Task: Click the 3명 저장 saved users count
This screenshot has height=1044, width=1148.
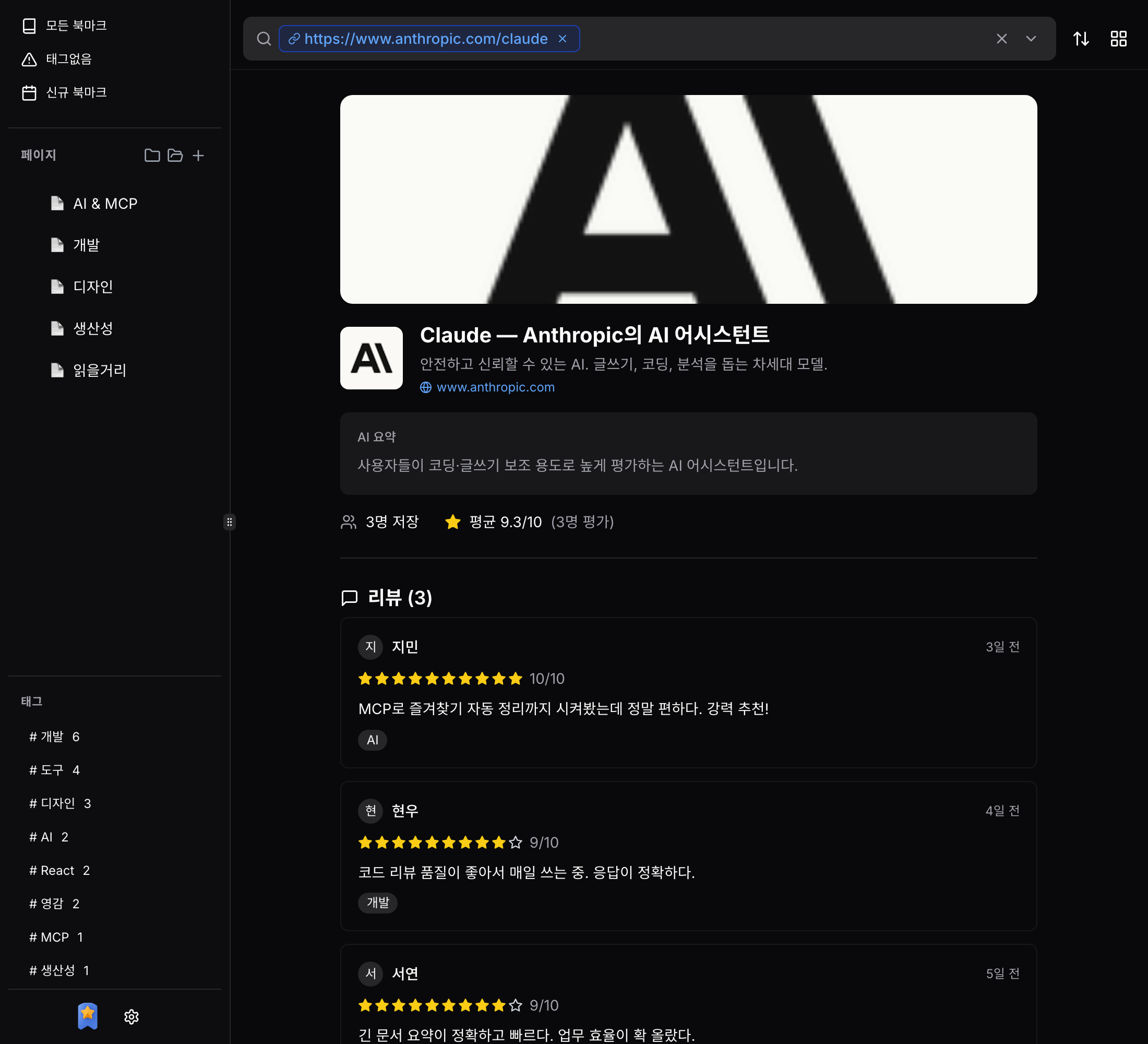Action: [392, 521]
